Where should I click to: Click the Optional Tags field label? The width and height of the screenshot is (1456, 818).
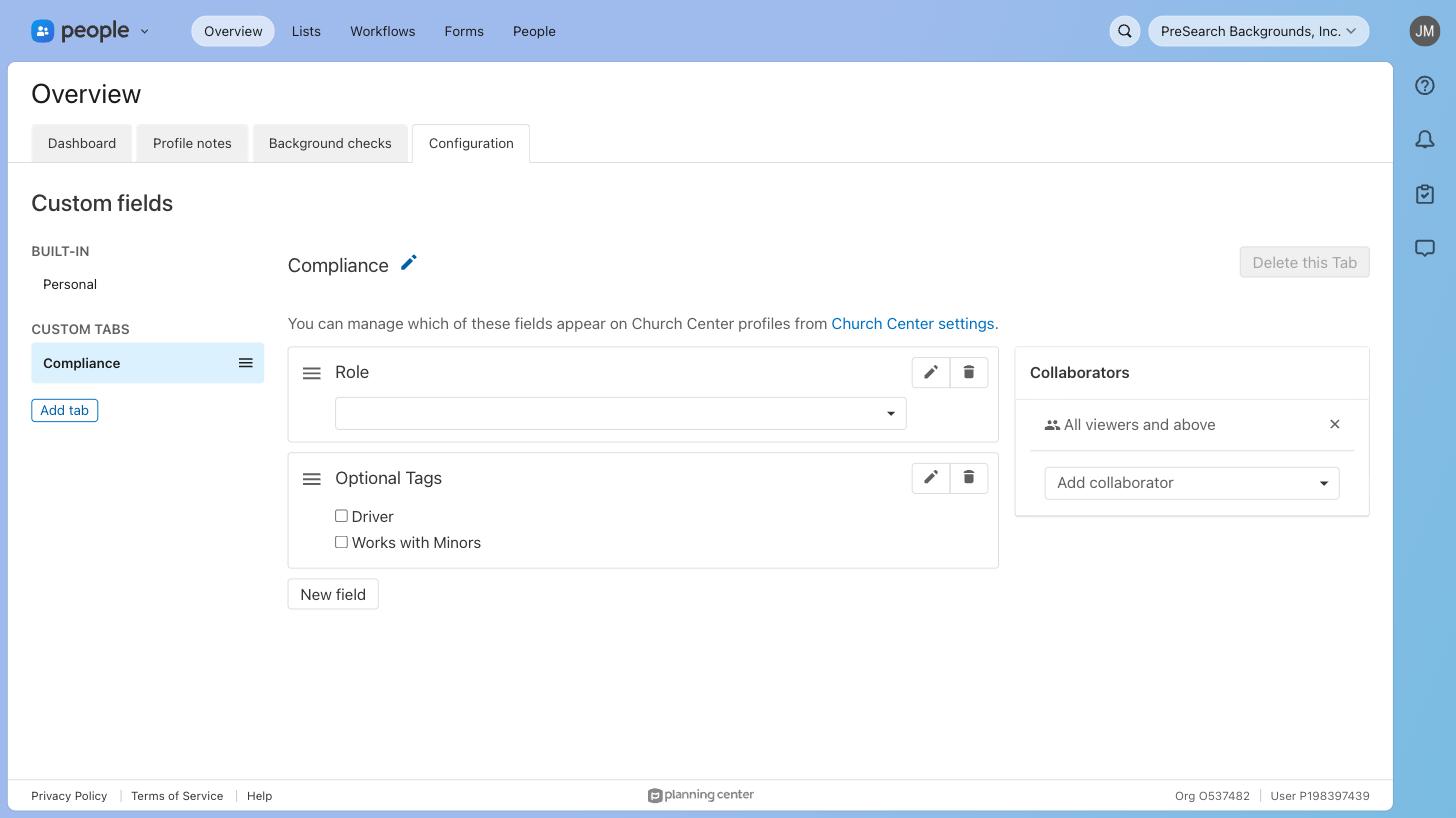[389, 478]
